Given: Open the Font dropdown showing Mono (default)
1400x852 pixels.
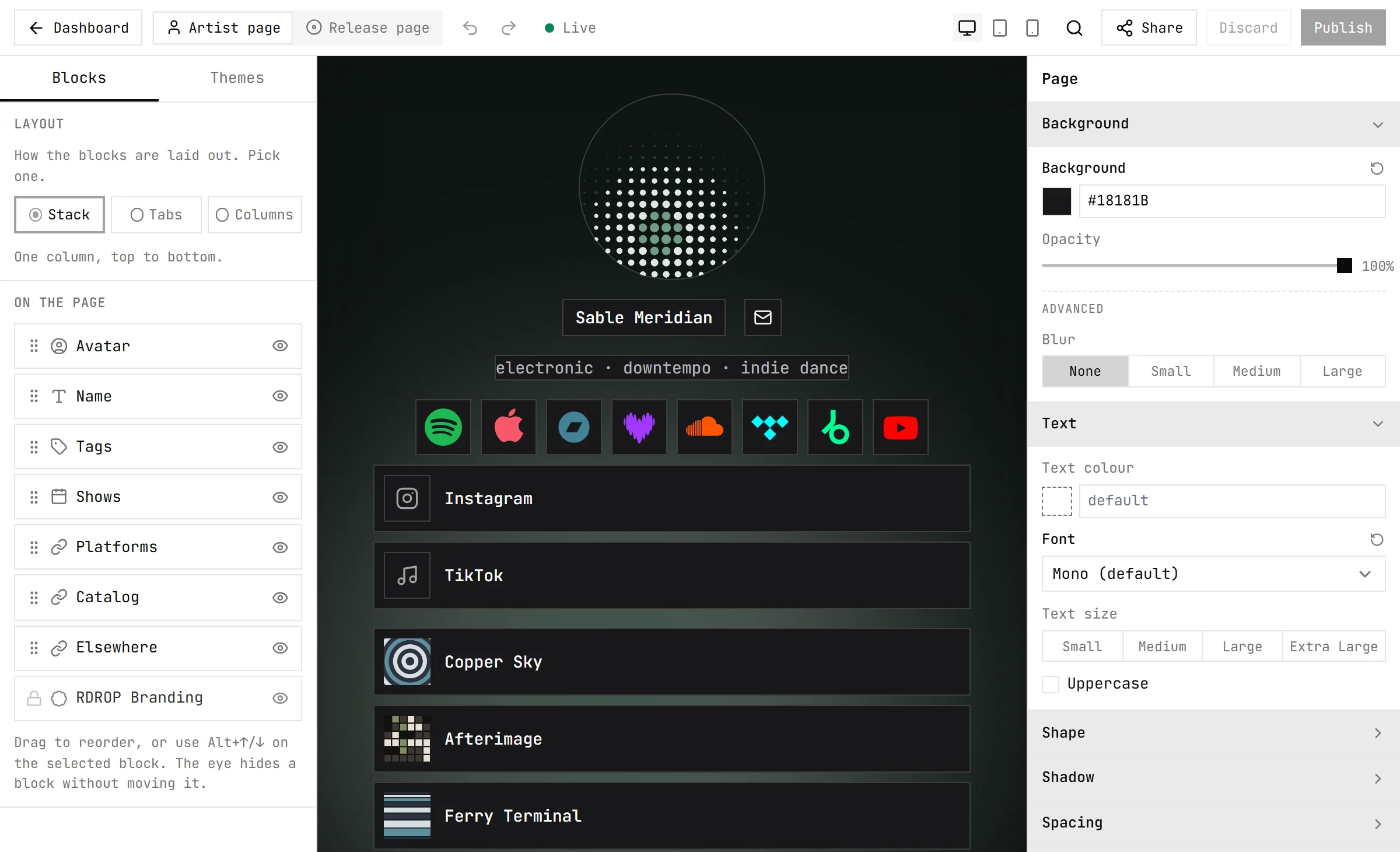Looking at the screenshot, I should [1213, 574].
